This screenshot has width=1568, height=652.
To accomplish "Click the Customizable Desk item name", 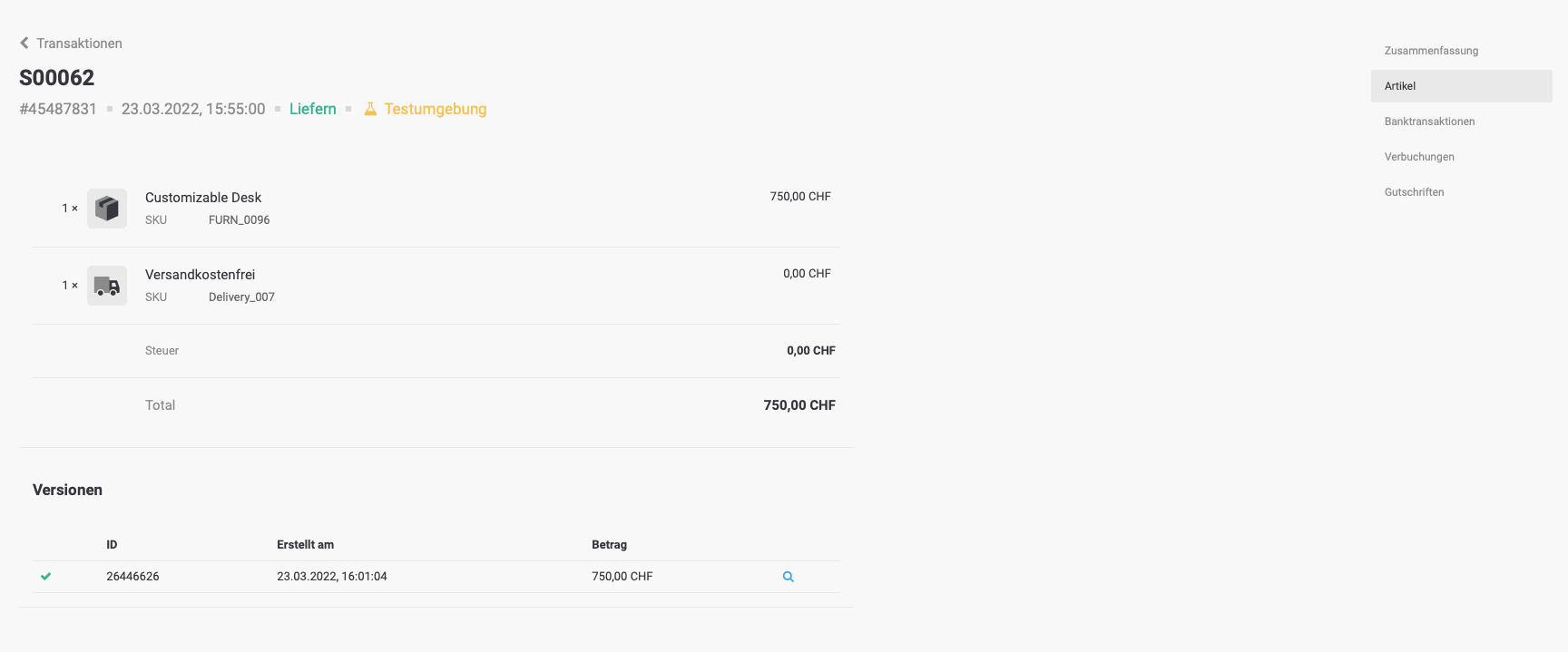I will click(x=203, y=198).
